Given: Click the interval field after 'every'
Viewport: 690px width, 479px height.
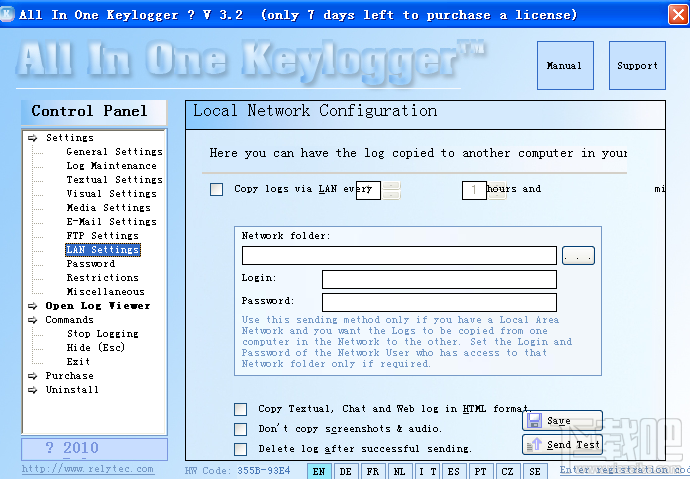Looking at the screenshot, I should (368, 190).
